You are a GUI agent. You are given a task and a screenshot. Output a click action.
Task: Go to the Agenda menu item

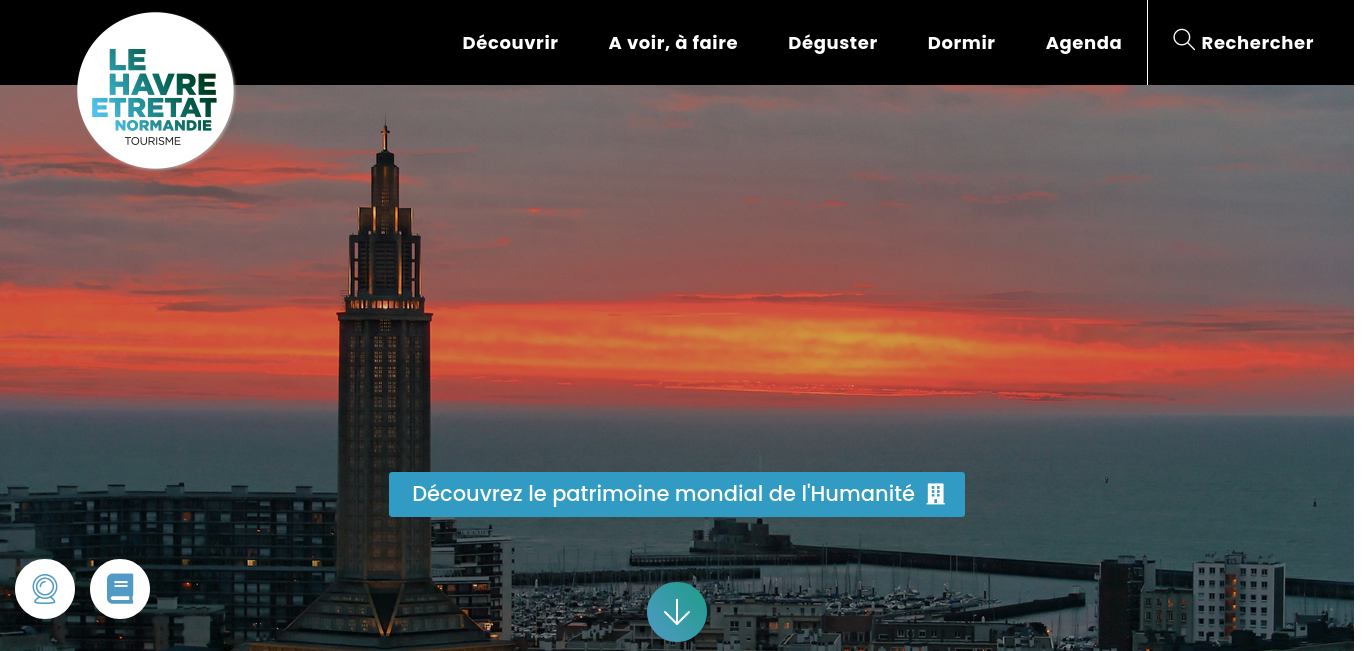pos(1084,43)
